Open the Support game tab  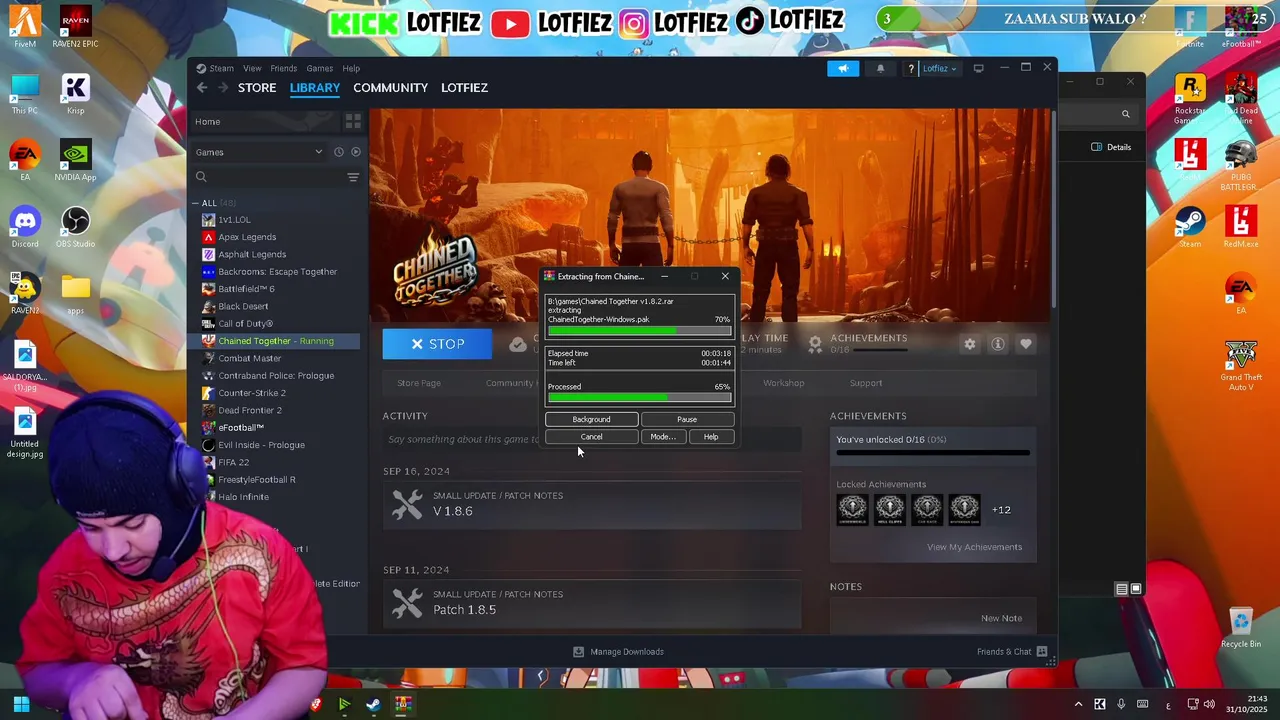pos(866,383)
